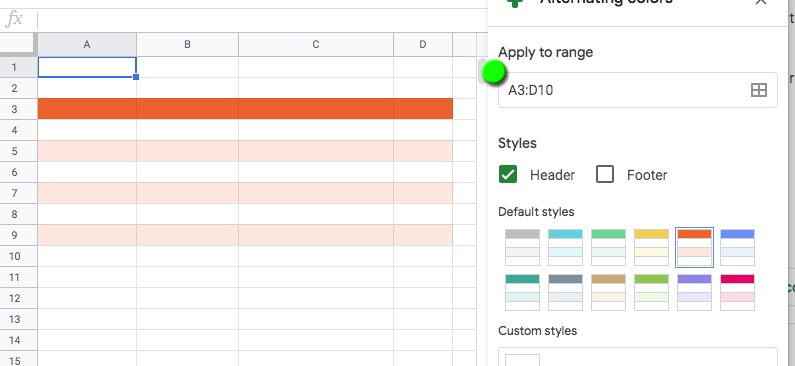Select row 1 header
The image size is (795, 366).
coord(19,67)
